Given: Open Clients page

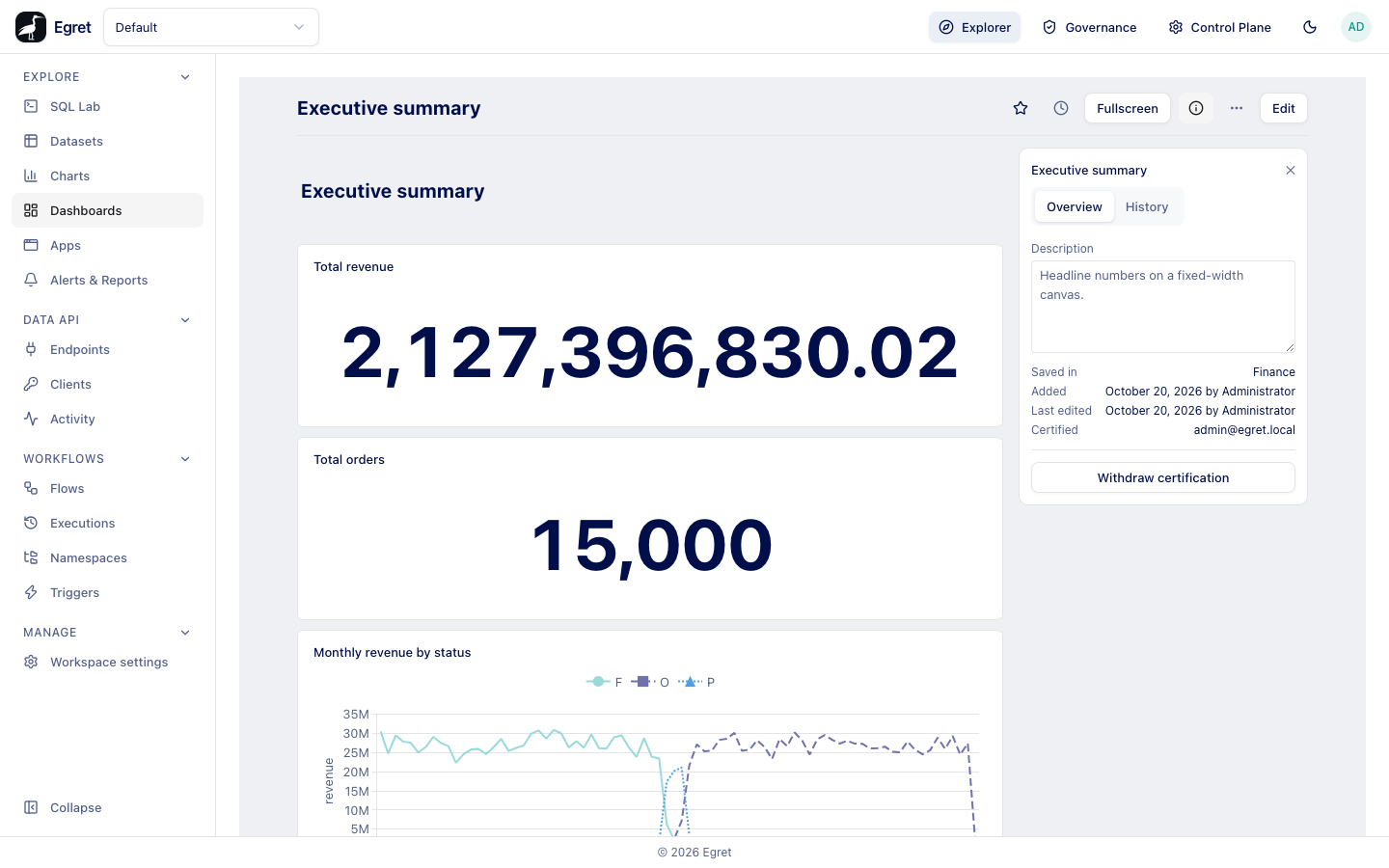Looking at the screenshot, I should (107, 384).
